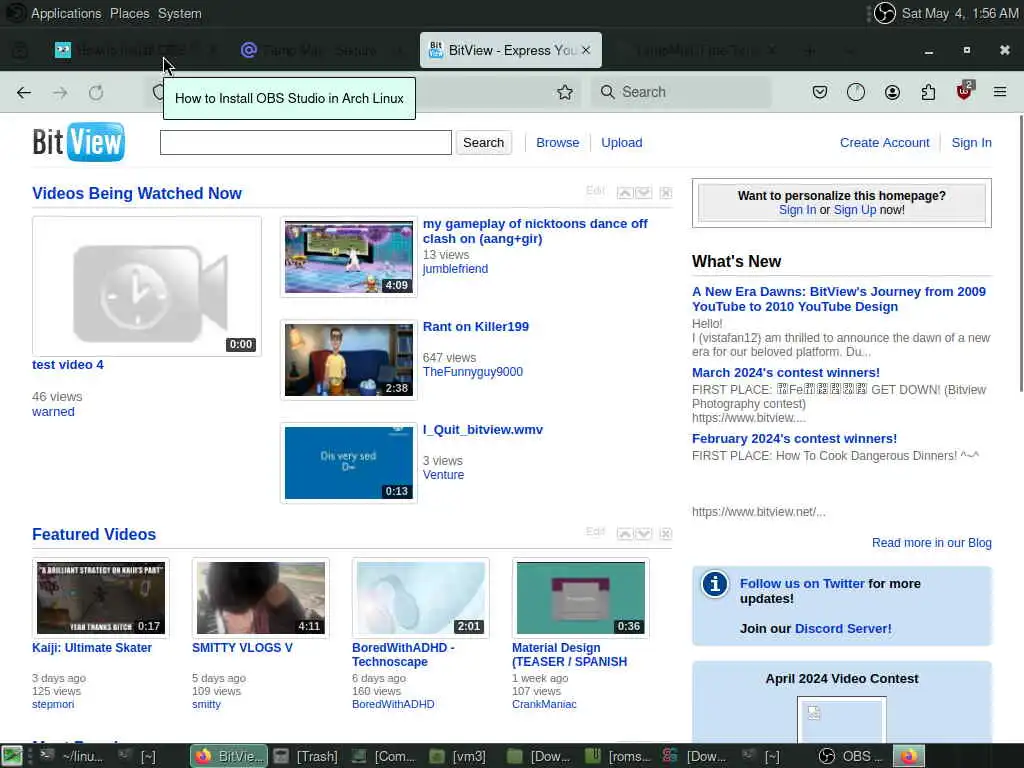Open the [roms... taskbar item
Screen dimensions: 1024x768
617,756
